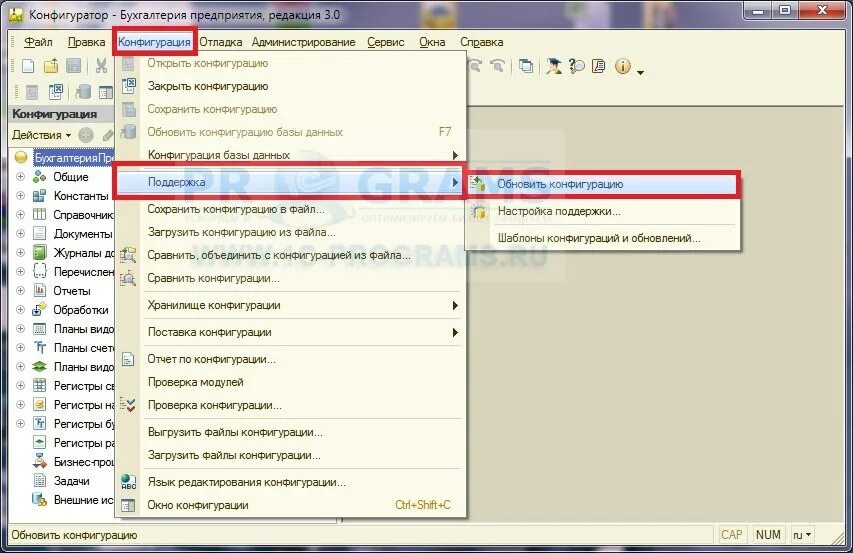Click the Обработки node icon
Image resolution: width=853 pixels, height=553 pixels.
[39, 309]
